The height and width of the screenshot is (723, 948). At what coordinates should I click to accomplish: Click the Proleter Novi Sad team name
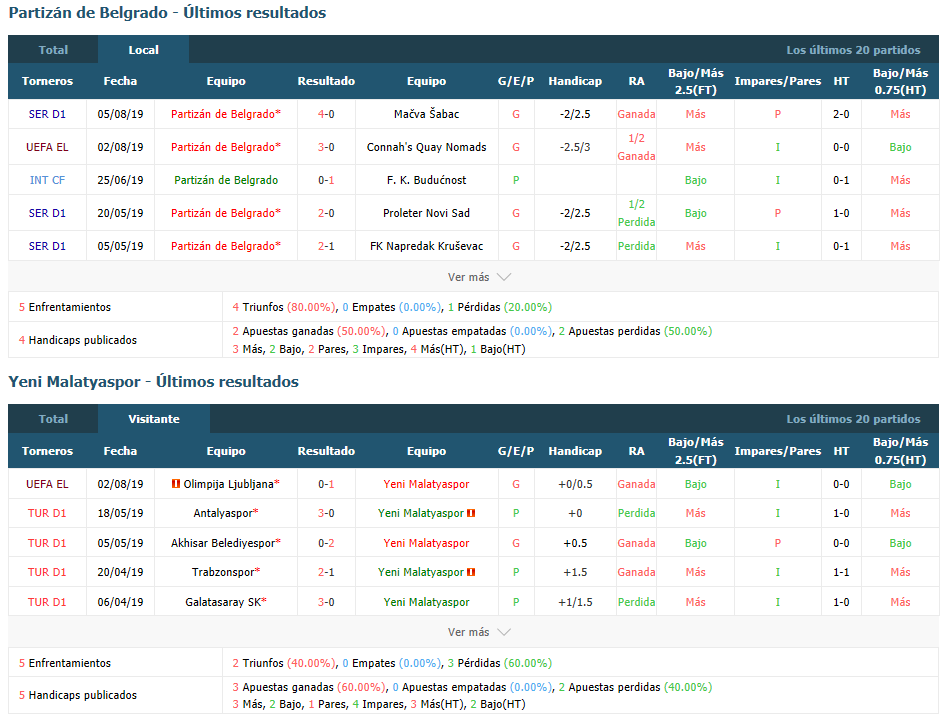[426, 213]
